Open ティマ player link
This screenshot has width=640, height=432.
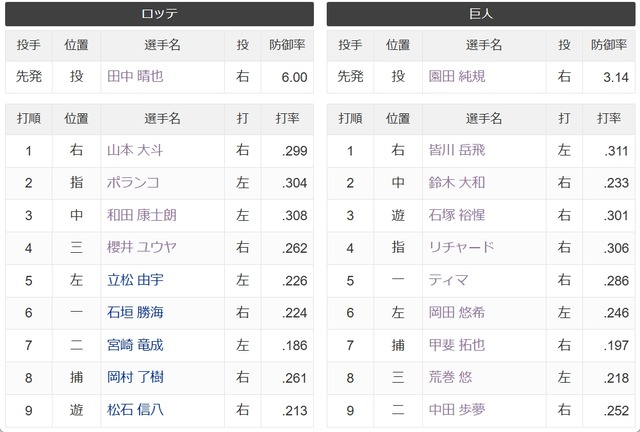pos(448,280)
